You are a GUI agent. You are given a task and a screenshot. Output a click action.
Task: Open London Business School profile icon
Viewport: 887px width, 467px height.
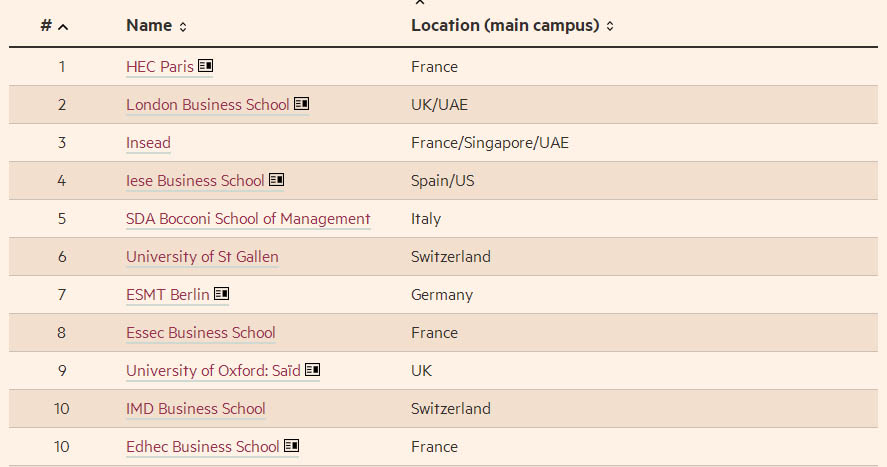302,103
